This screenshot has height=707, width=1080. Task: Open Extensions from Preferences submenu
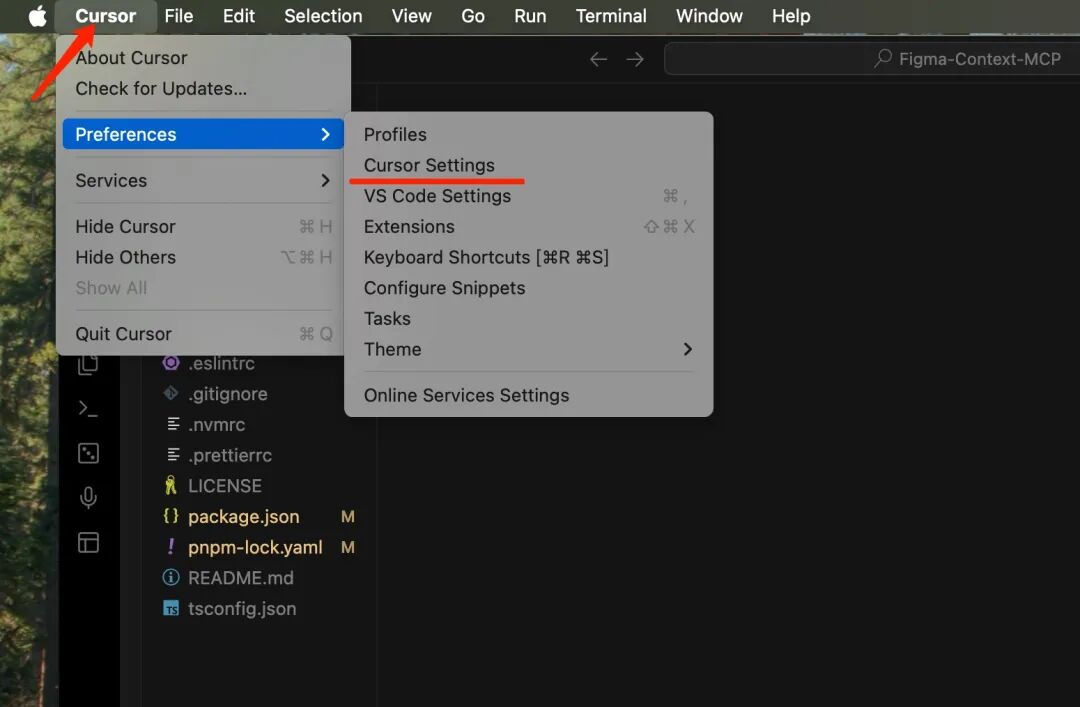click(x=528, y=227)
